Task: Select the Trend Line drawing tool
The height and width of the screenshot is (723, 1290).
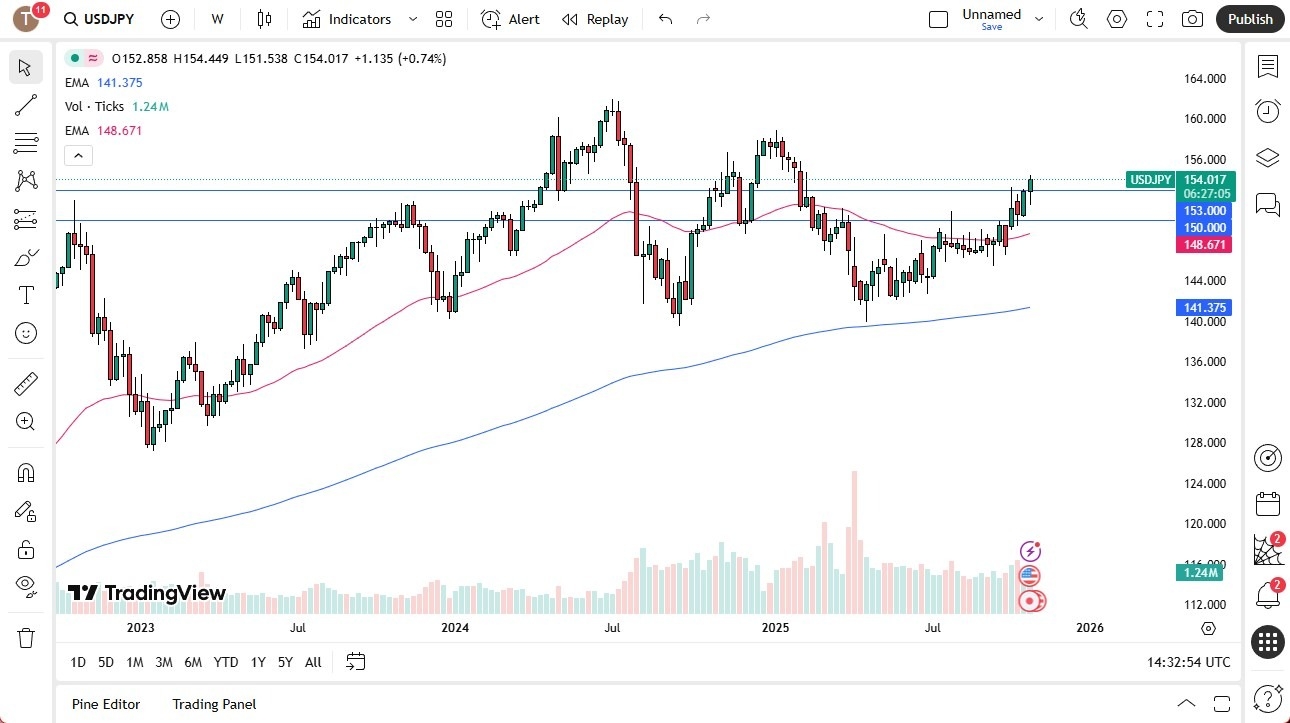Action: pos(26,105)
